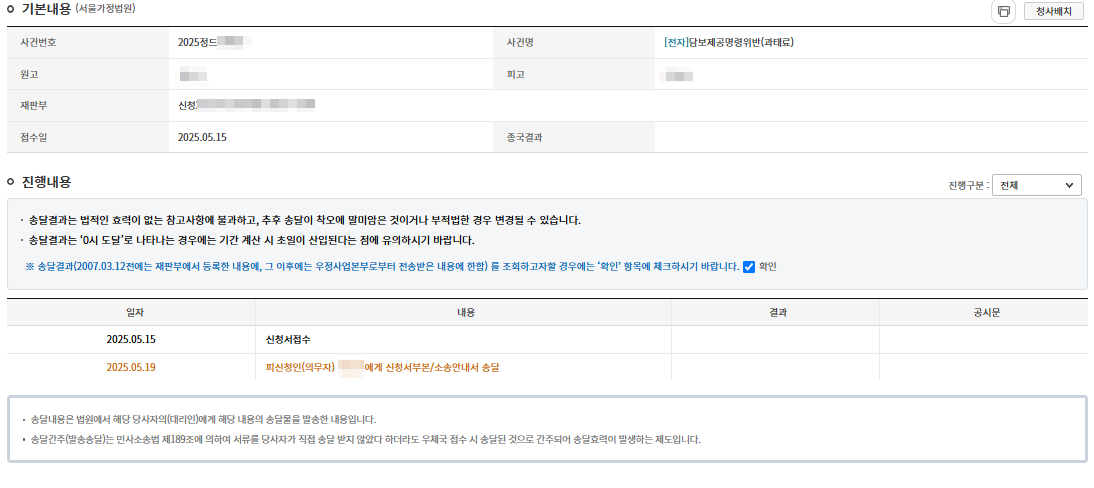This screenshot has width=1094, height=488.
Task: Select the 2025.05.19 date row
Action: [131, 367]
